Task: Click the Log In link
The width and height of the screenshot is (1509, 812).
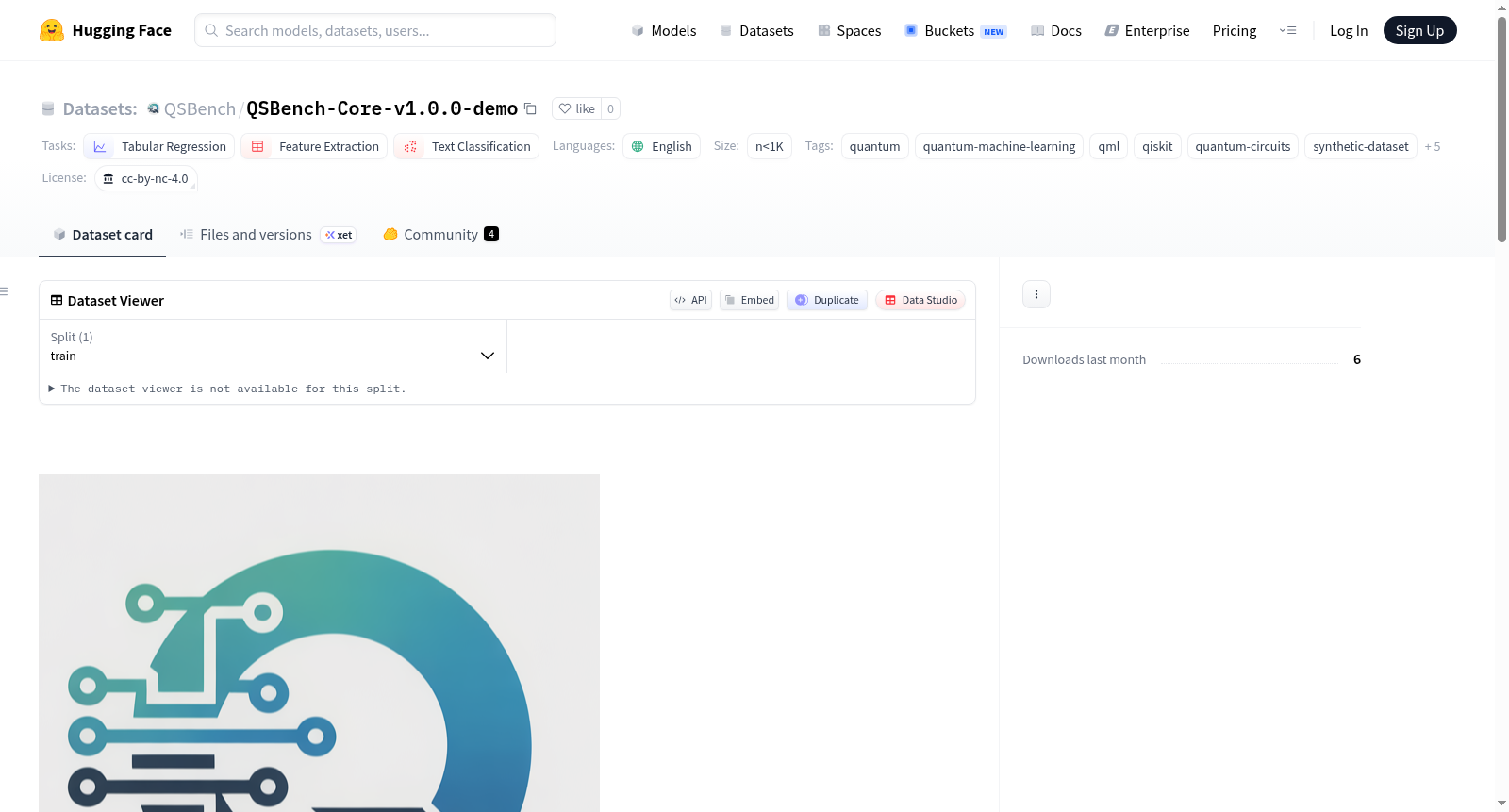Action: coord(1349,30)
